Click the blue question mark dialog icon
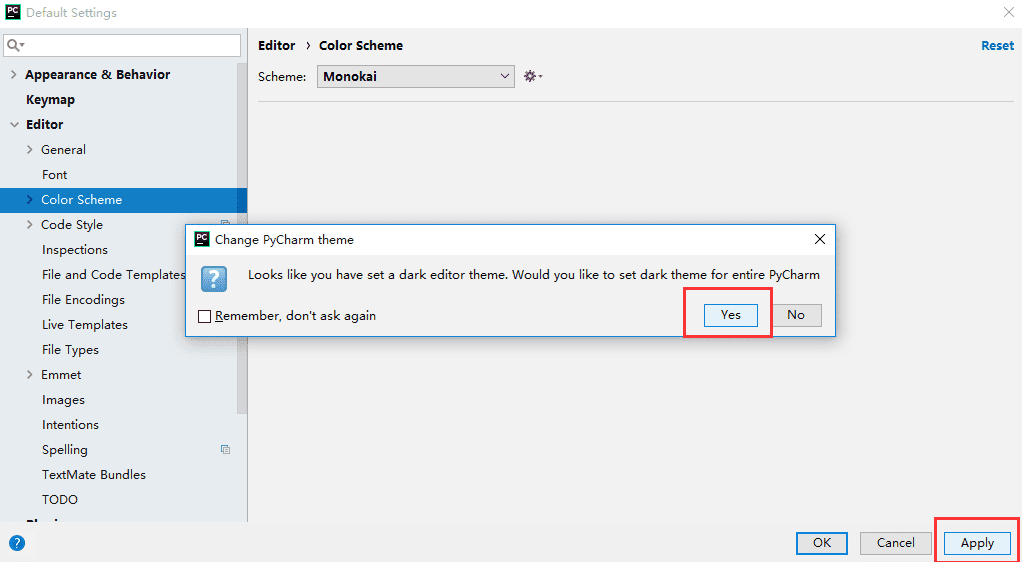The image size is (1022, 562). (214, 279)
